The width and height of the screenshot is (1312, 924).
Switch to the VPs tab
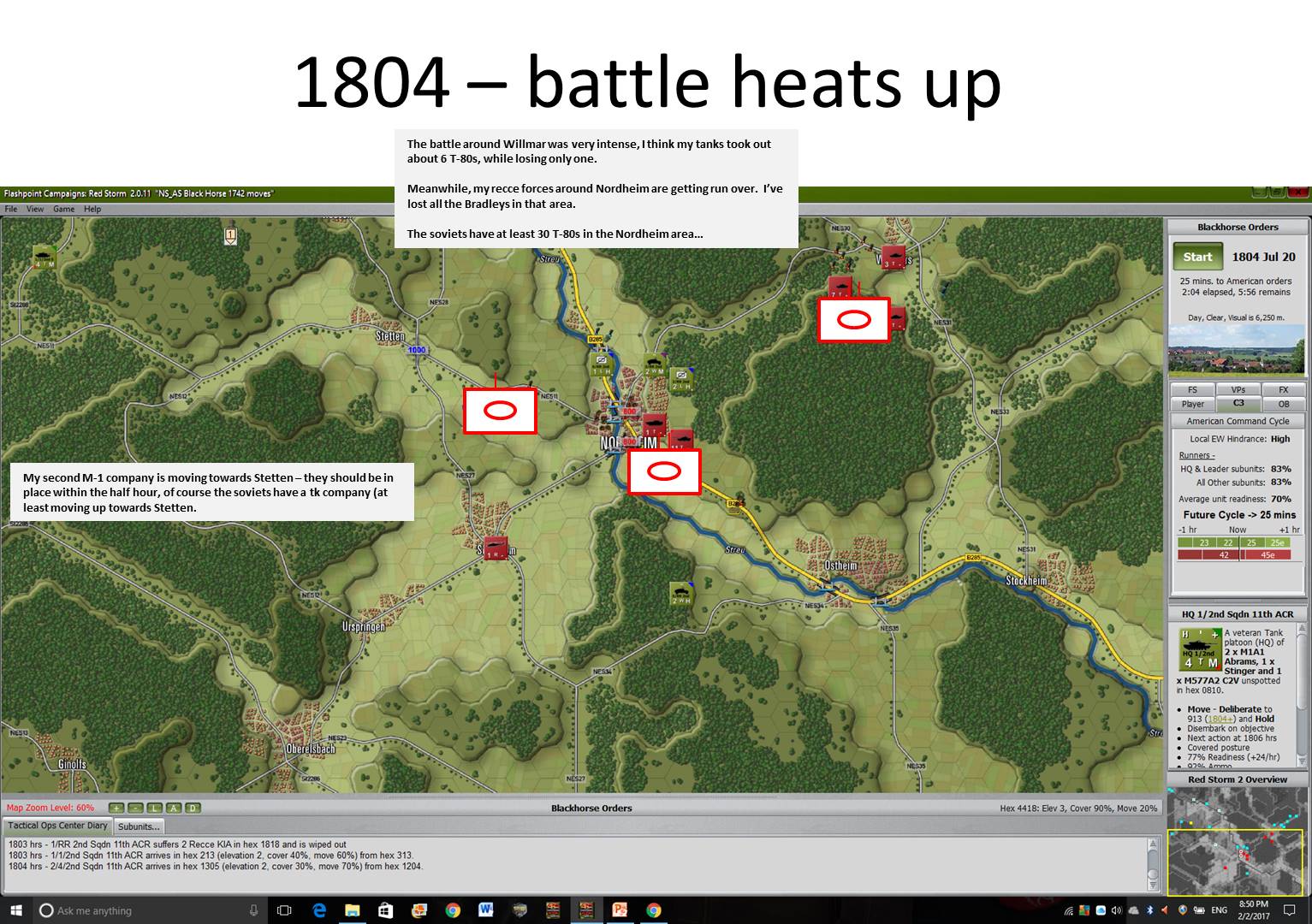pos(1238,390)
